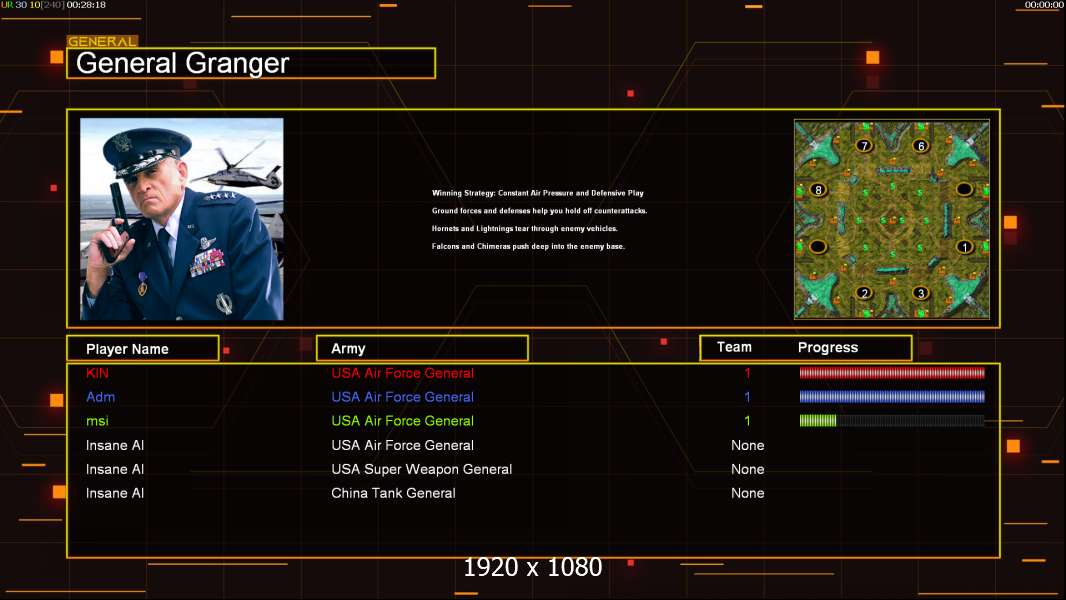Click the Falcons and Chimeras tip line
This screenshot has width=1066, height=600.
[x=528, y=246]
